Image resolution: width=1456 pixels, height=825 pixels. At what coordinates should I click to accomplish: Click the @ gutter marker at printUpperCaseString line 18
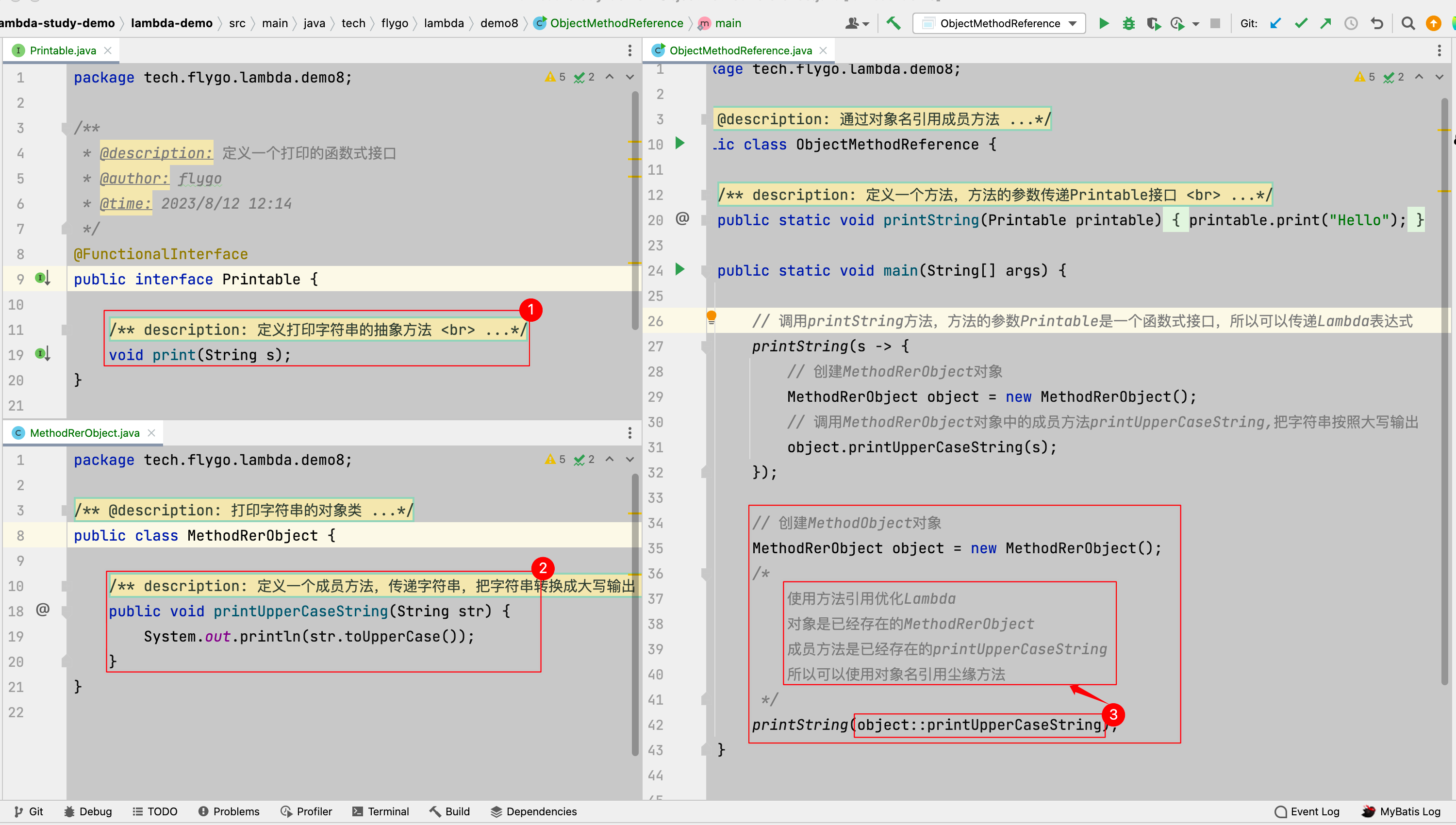click(43, 610)
